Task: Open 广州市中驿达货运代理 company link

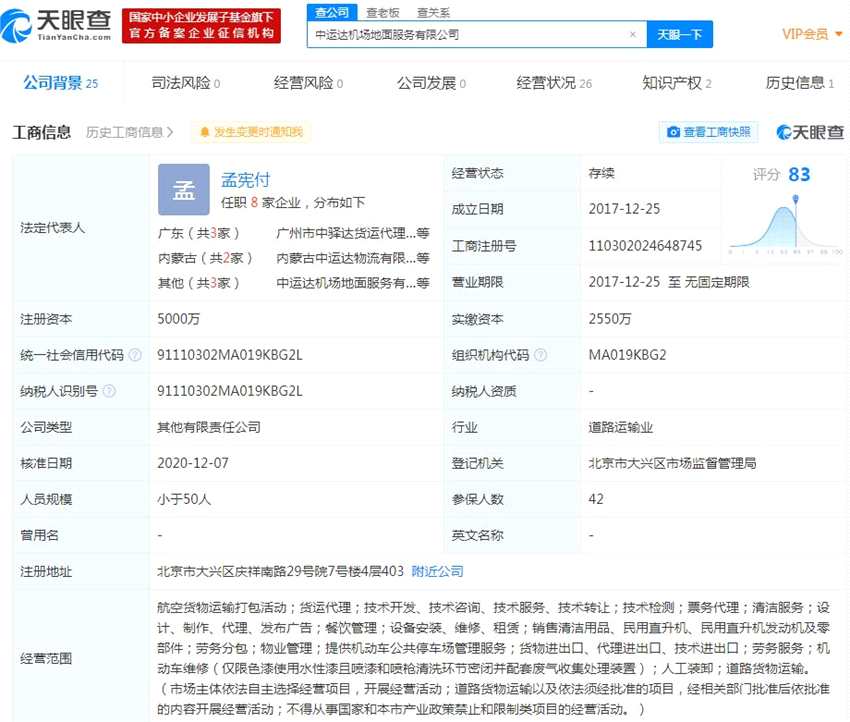Action: coord(353,233)
